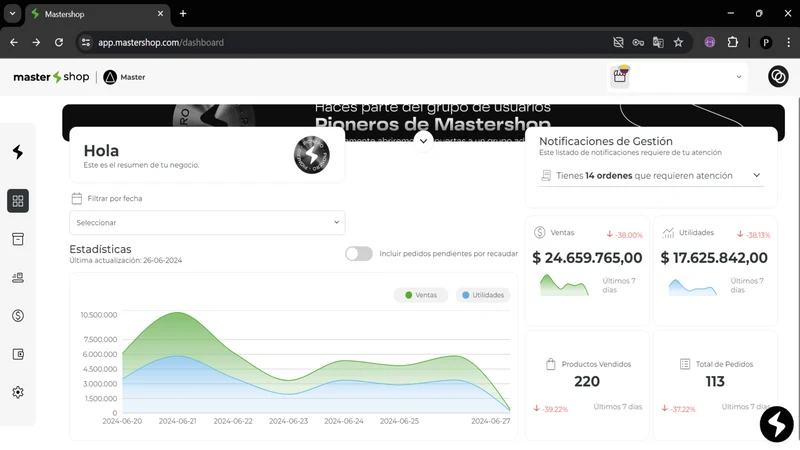
Task: Click the store icon with flag
Action: (x=620, y=77)
